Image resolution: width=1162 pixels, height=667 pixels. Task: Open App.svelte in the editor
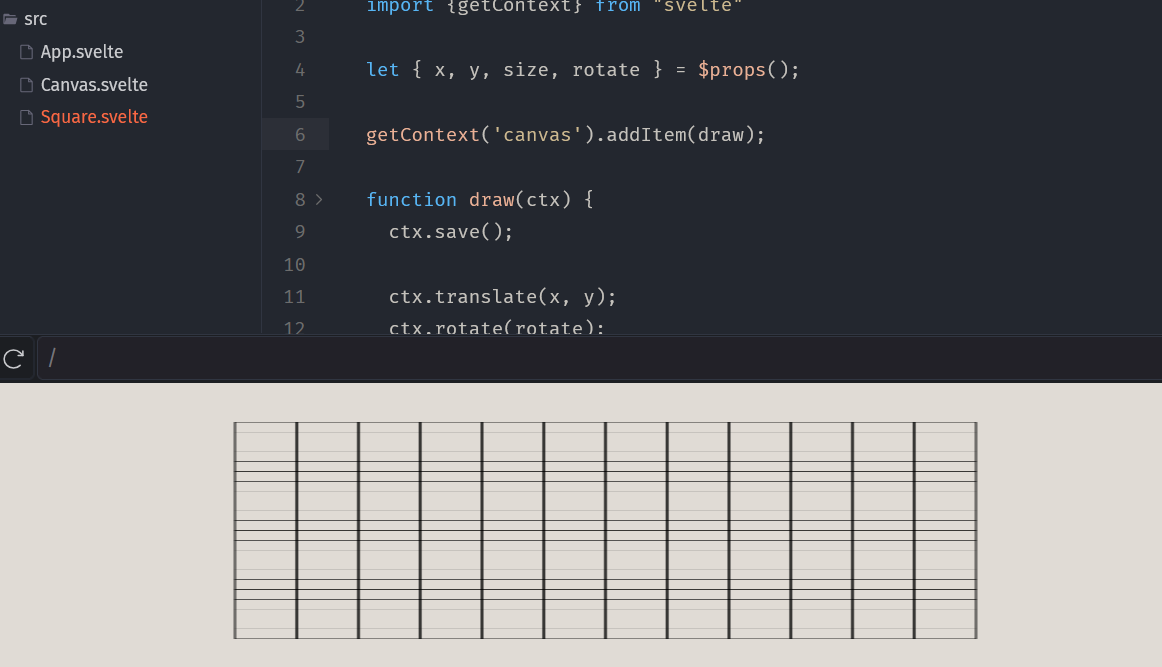tap(82, 52)
